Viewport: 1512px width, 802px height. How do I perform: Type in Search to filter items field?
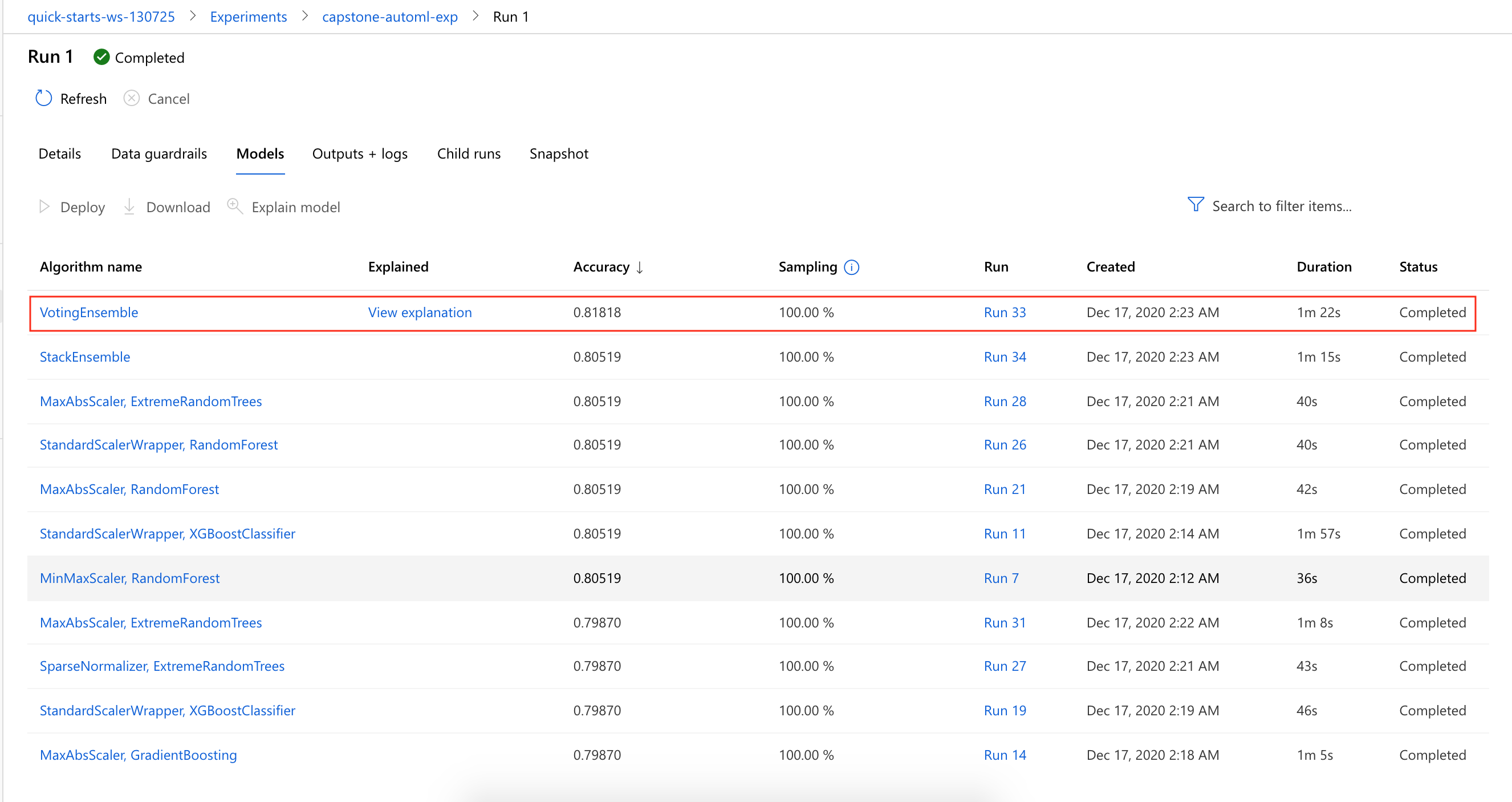click(x=1281, y=206)
